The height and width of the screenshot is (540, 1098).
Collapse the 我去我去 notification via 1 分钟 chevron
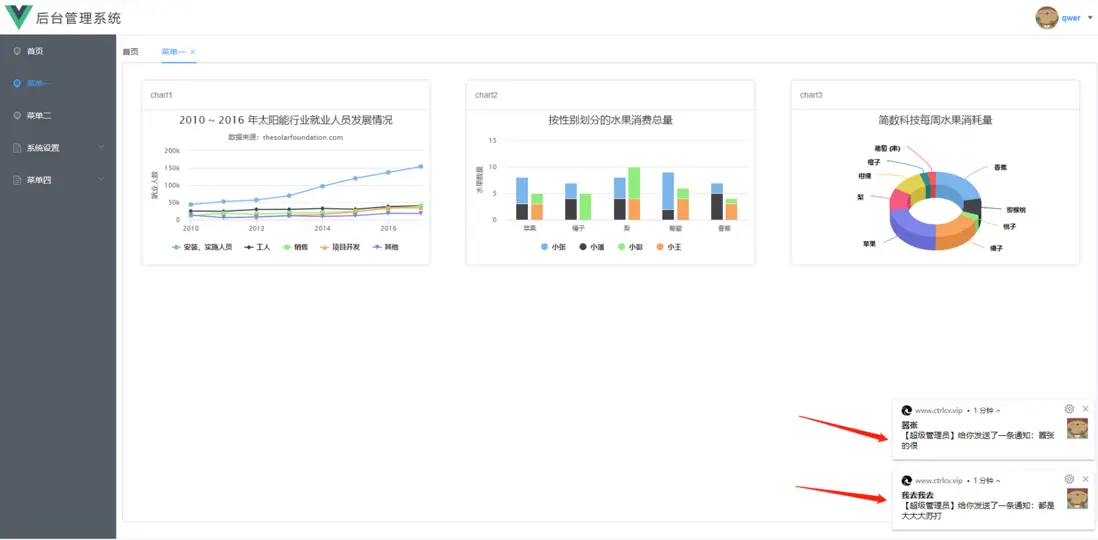coord(998,480)
